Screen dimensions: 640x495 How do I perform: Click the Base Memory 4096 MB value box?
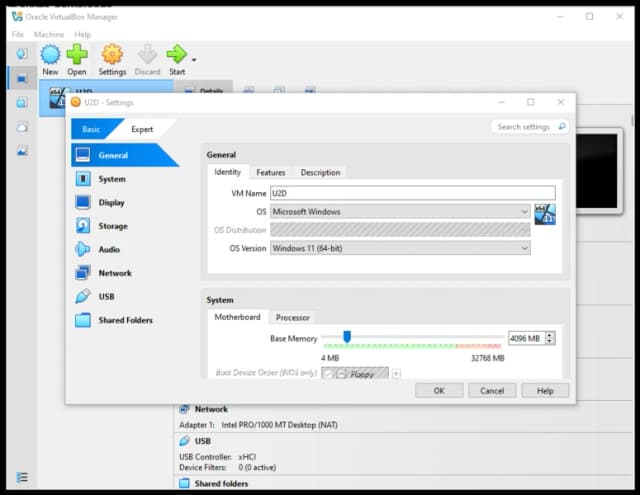point(527,338)
